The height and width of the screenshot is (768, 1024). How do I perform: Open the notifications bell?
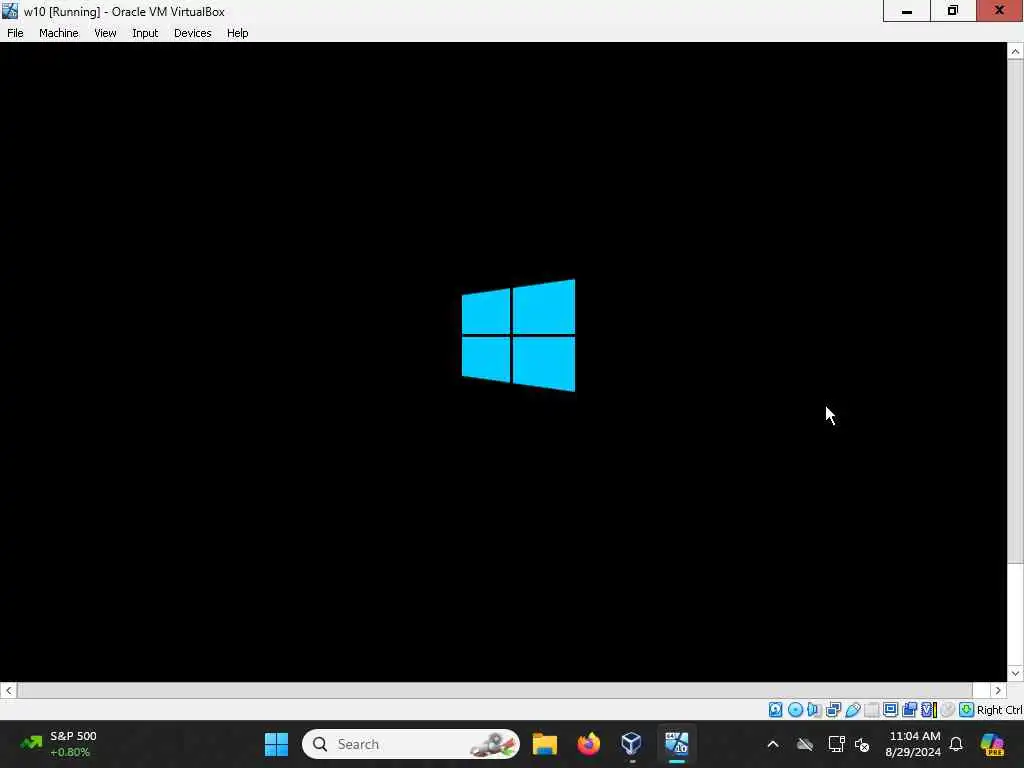956,744
